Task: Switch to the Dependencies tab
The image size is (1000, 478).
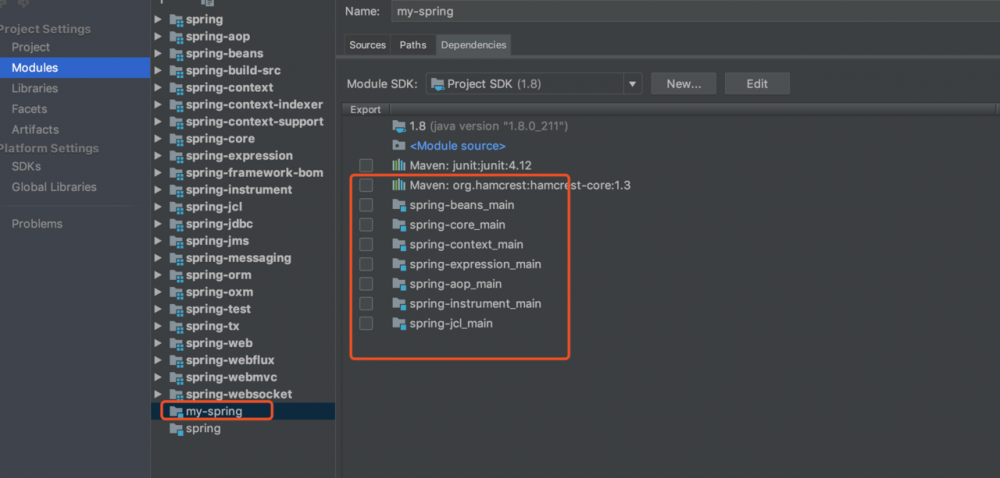Action: coord(474,45)
